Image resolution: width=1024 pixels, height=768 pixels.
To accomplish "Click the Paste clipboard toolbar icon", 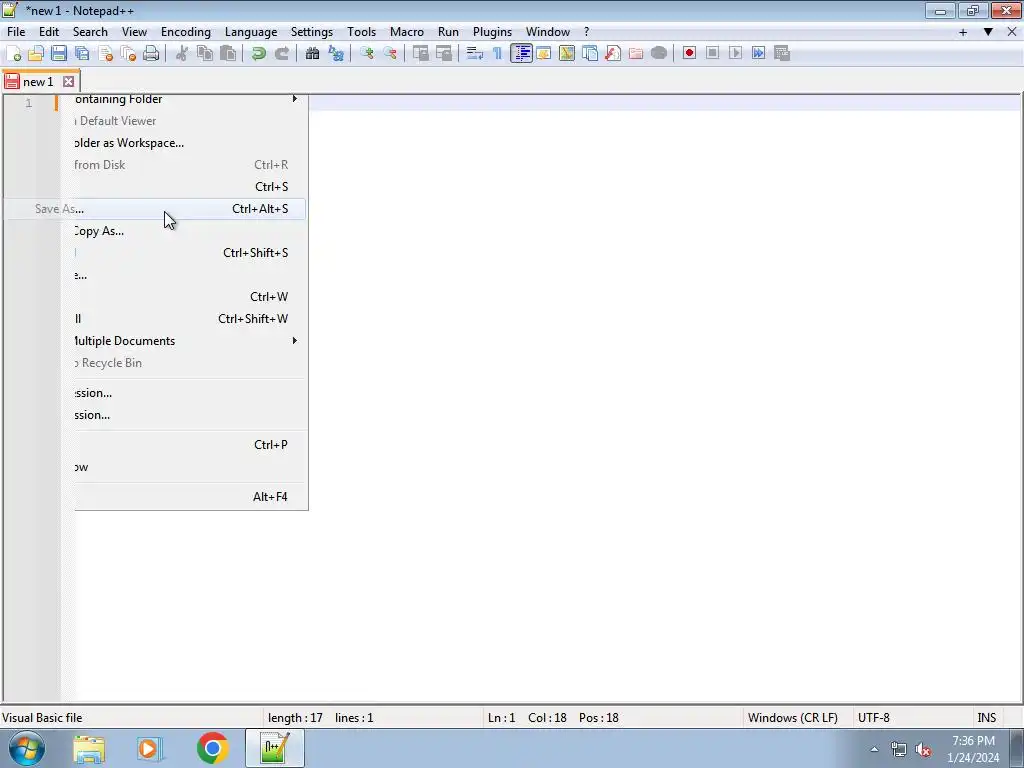I will [x=228, y=54].
